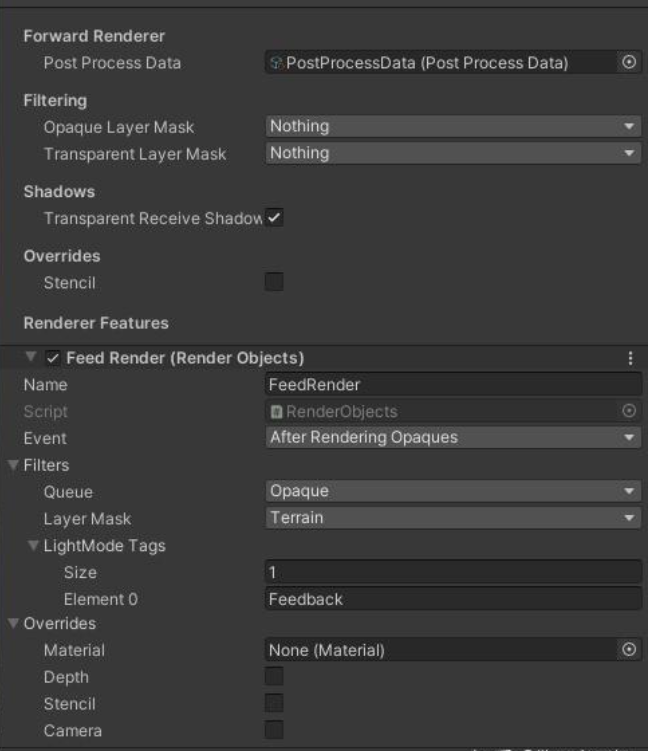
Task: Open the Queue dropdown set to Opaque
Action: click(x=452, y=491)
